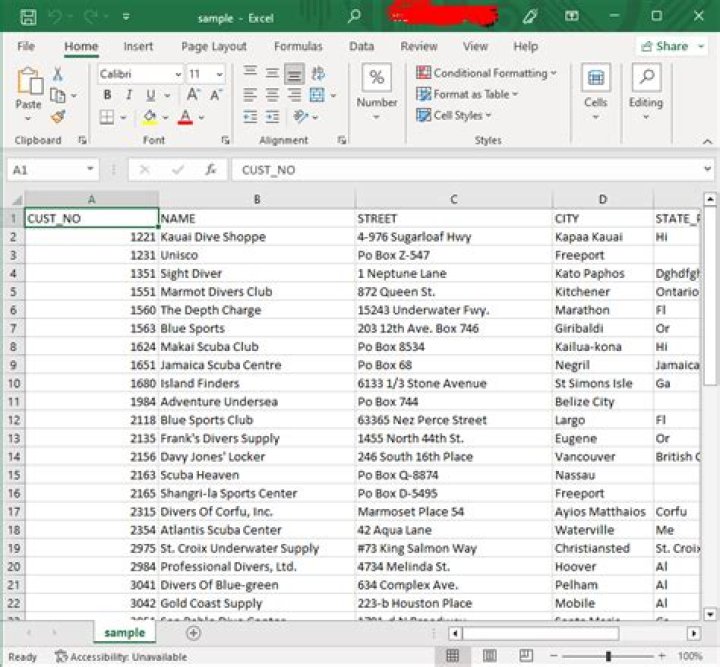
Task: Switch to Page Layout view icon
Action: tap(490, 656)
